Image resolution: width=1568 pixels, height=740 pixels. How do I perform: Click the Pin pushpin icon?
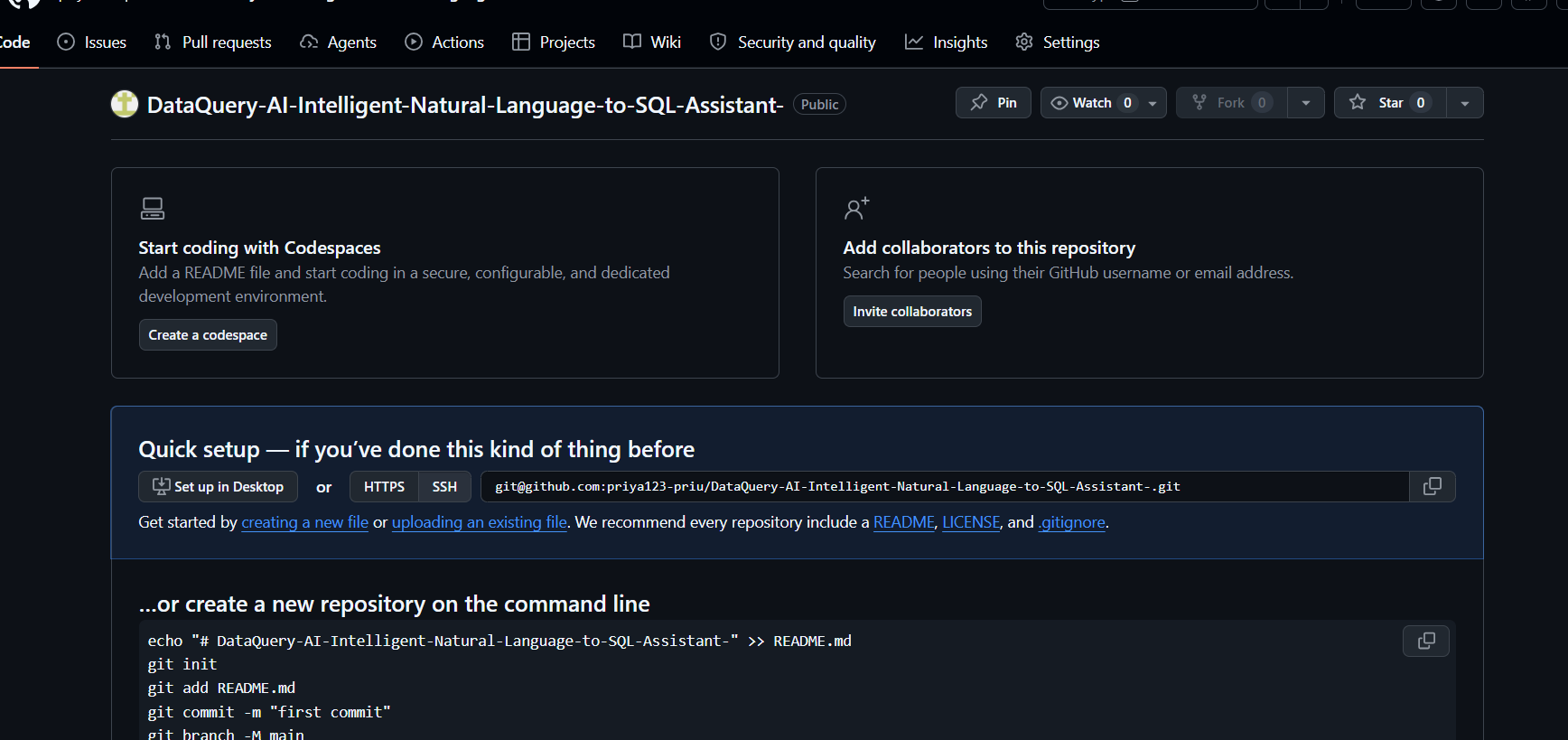pos(979,103)
